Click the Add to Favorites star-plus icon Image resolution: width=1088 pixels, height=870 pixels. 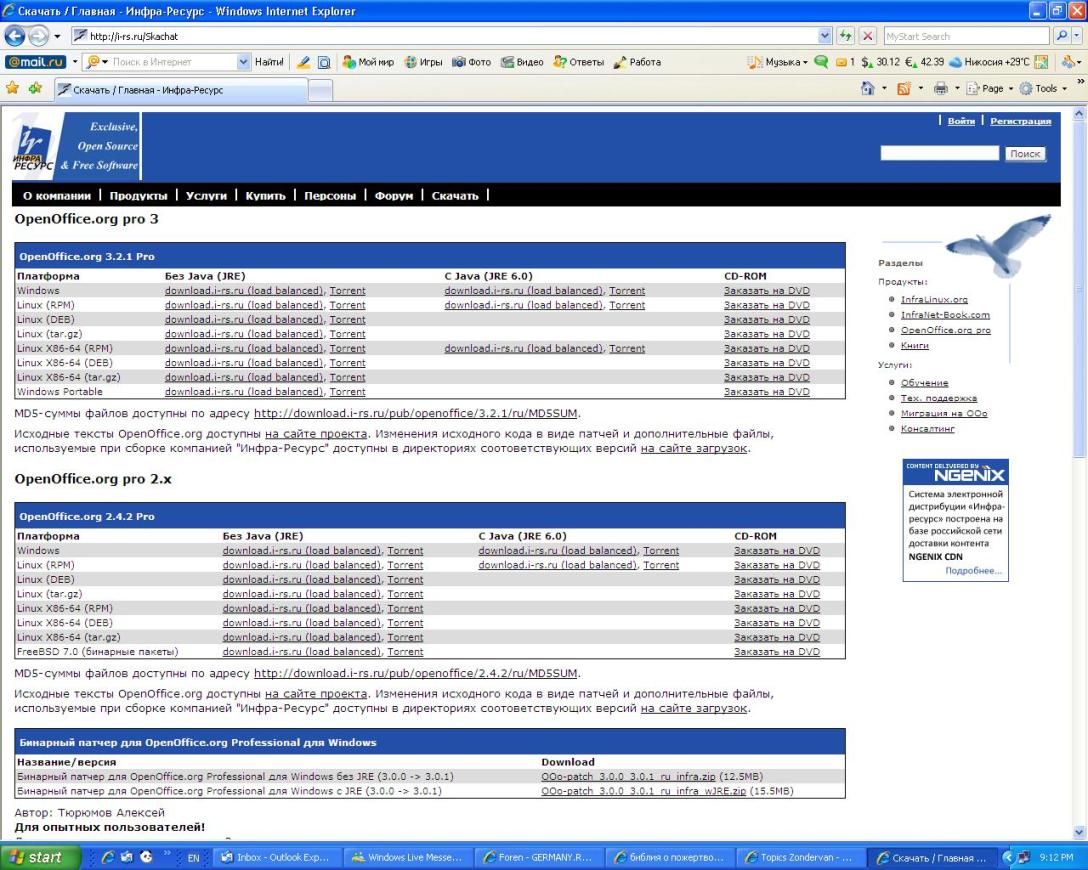[x=35, y=88]
